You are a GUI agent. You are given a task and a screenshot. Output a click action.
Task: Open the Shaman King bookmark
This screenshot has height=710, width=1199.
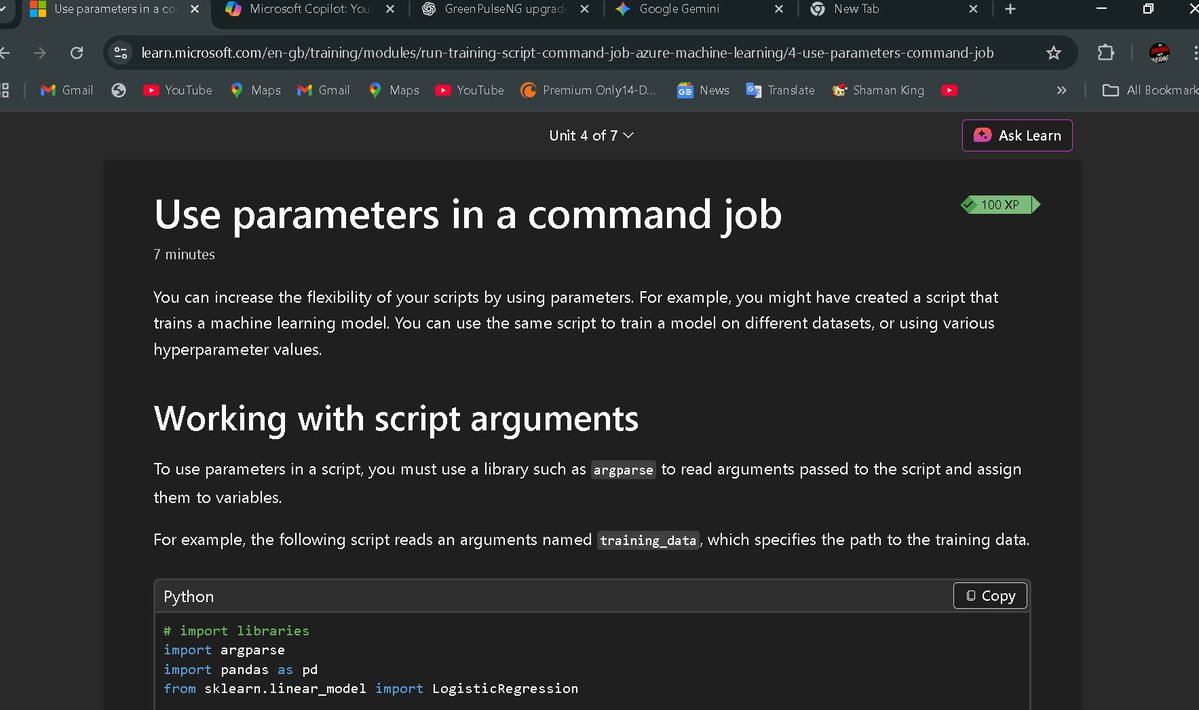click(x=878, y=90)
